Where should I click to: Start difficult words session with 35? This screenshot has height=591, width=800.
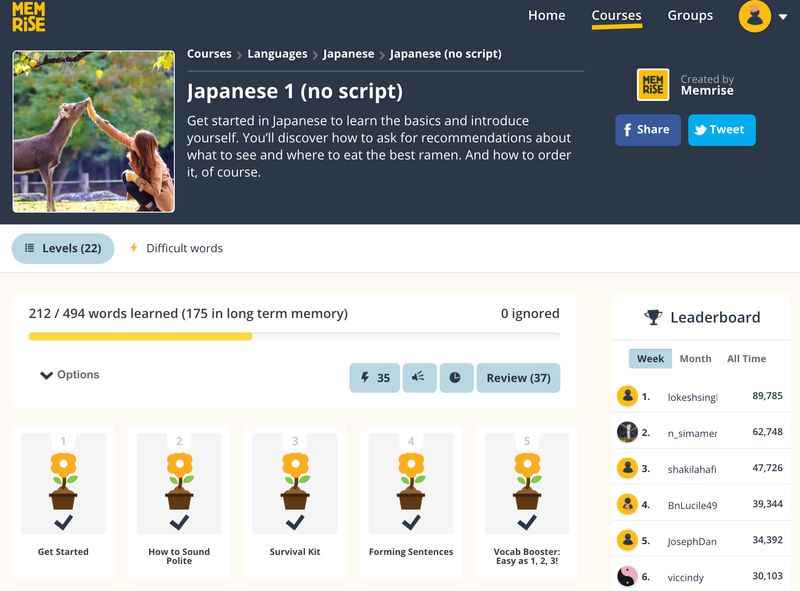pos(374,378)
